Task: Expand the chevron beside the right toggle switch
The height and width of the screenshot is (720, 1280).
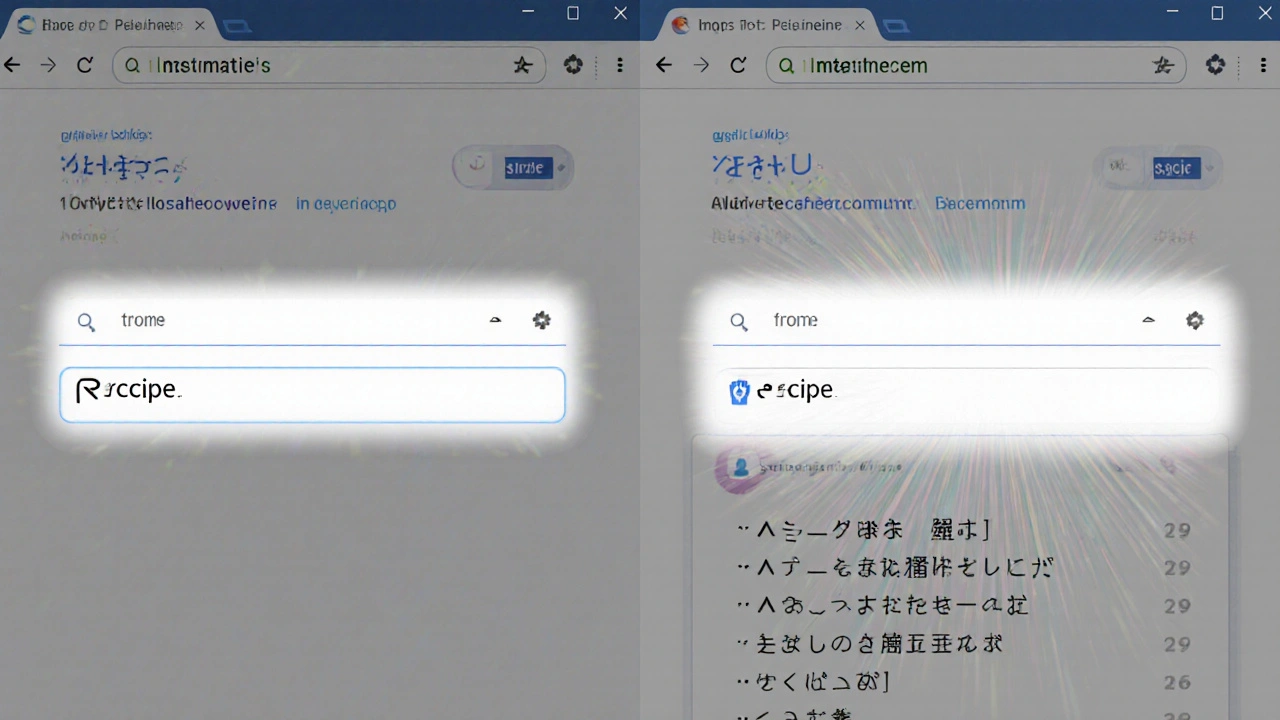Action: click(1207, 168)
